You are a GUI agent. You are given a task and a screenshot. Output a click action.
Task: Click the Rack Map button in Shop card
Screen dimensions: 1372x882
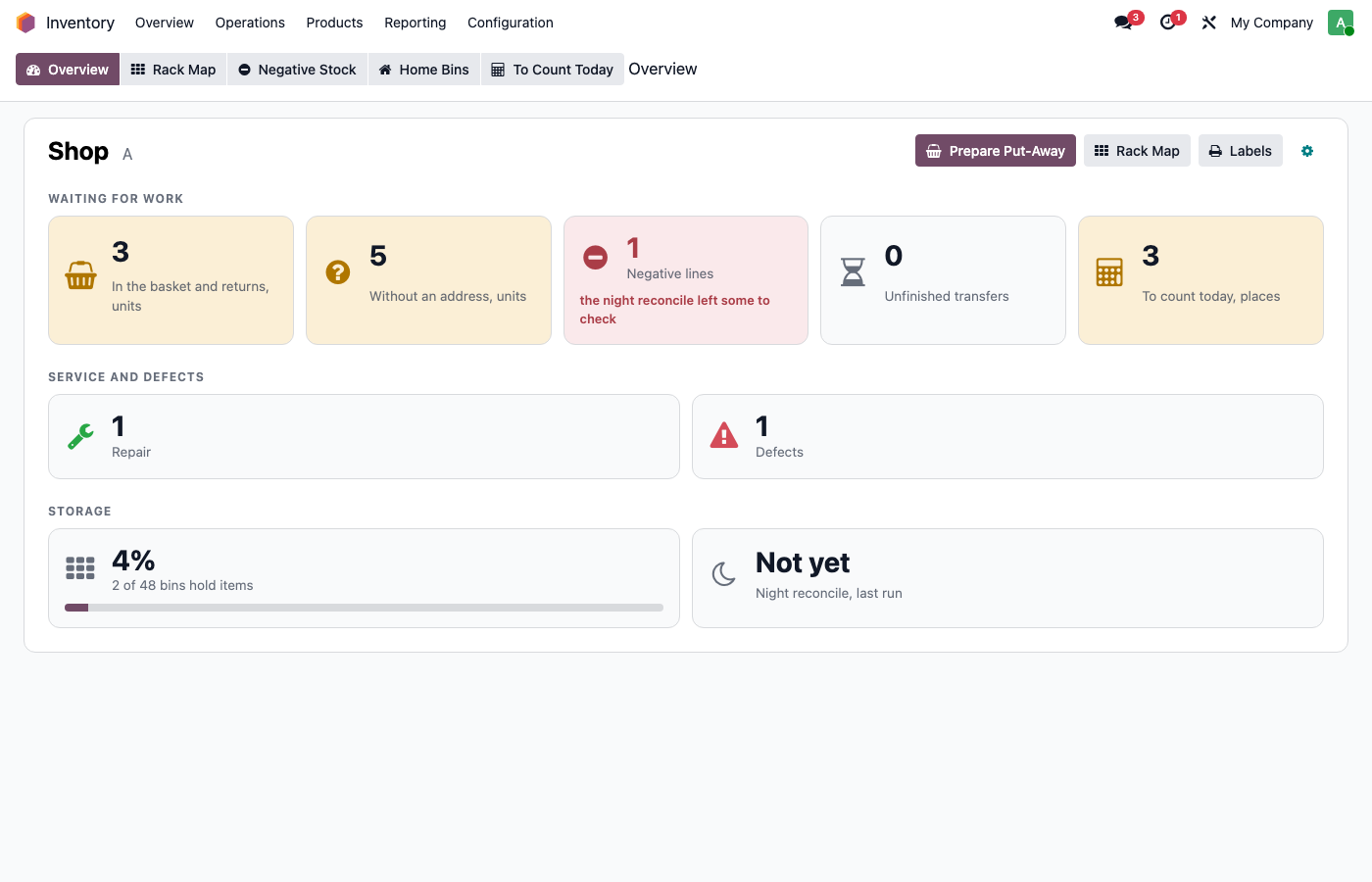click(x=1137, y=151)
